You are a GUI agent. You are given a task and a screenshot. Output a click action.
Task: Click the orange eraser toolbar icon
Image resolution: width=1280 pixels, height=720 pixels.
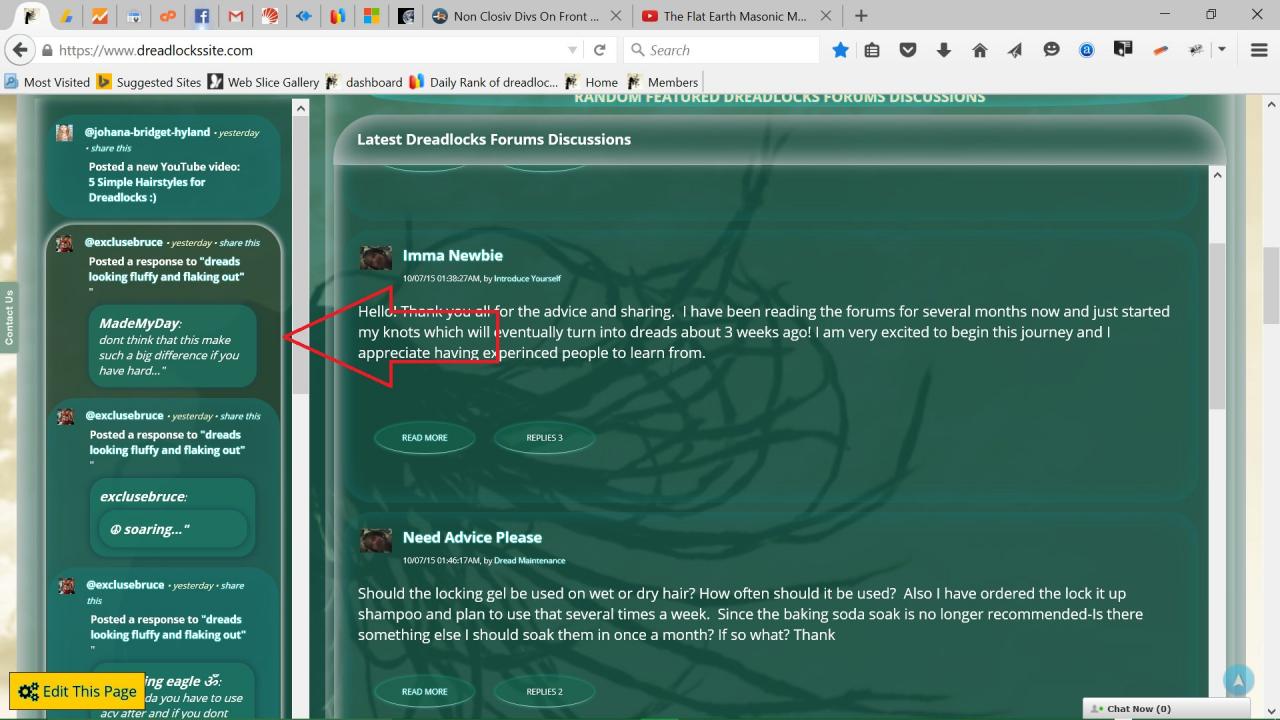[1160, 50]
